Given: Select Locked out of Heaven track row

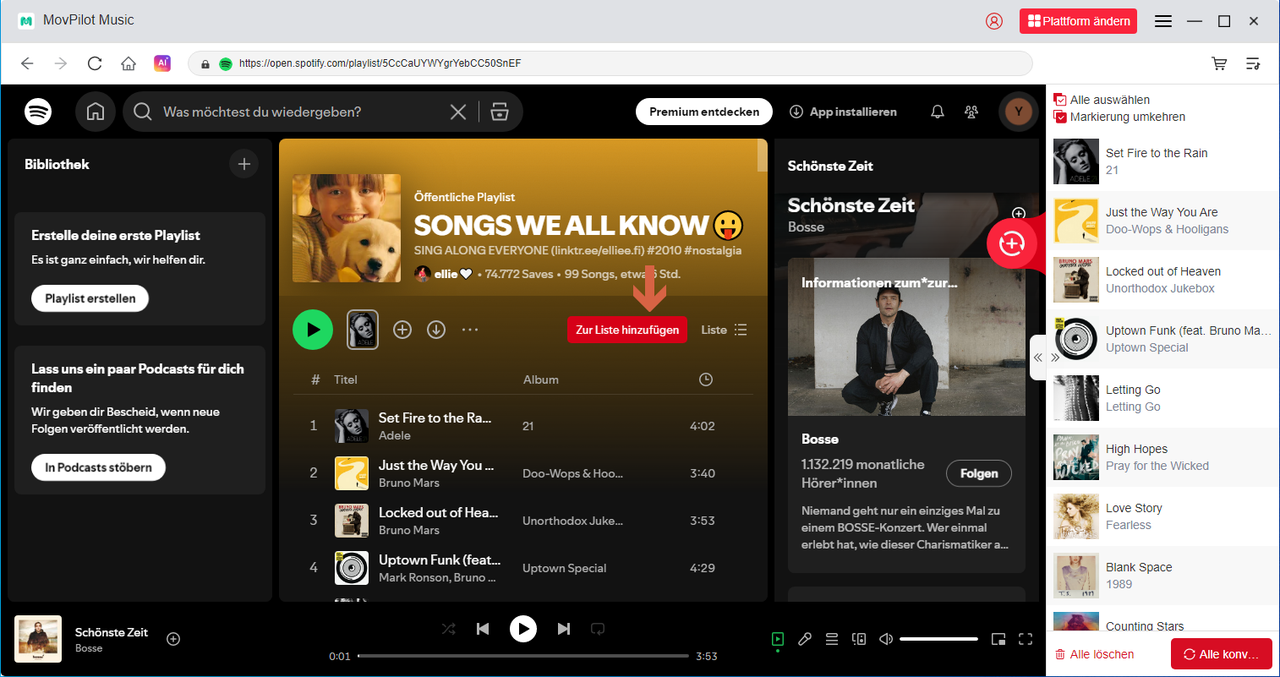Looking at the screenshot, I should [523, 520].
